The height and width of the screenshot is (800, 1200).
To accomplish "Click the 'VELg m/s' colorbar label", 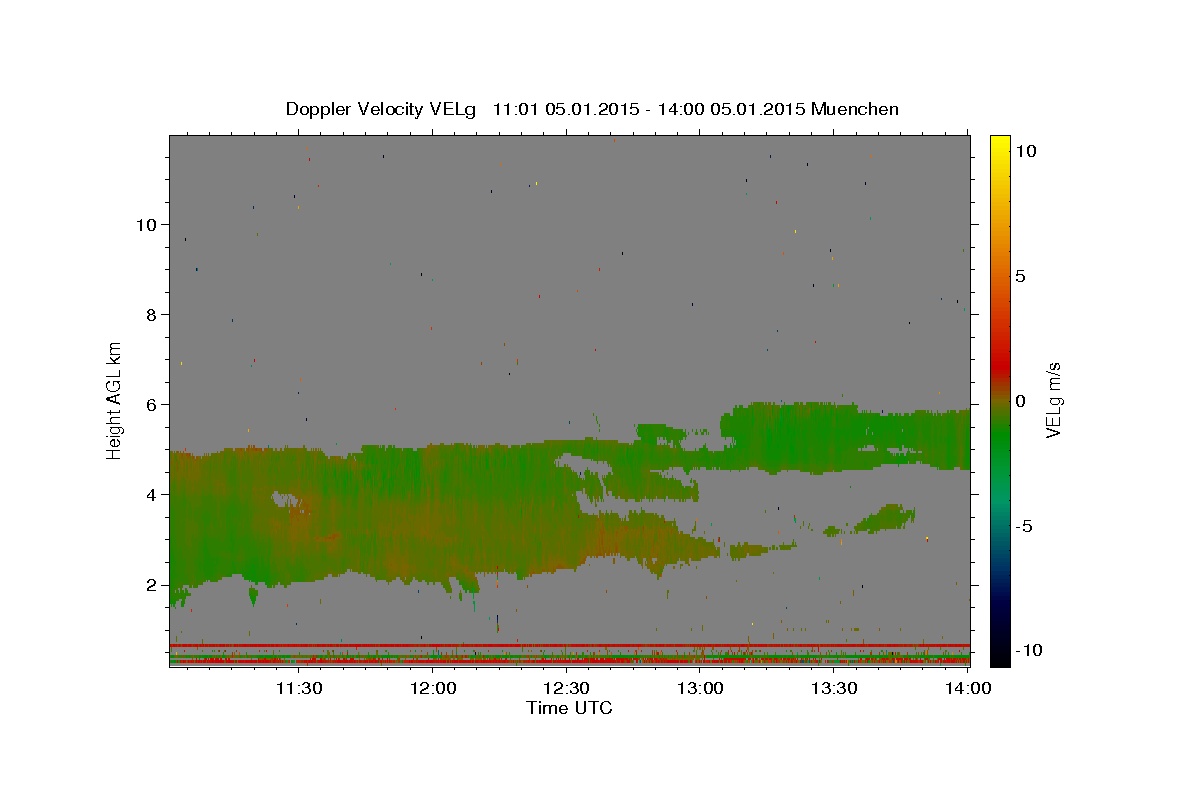I will tap(1053, 399).
